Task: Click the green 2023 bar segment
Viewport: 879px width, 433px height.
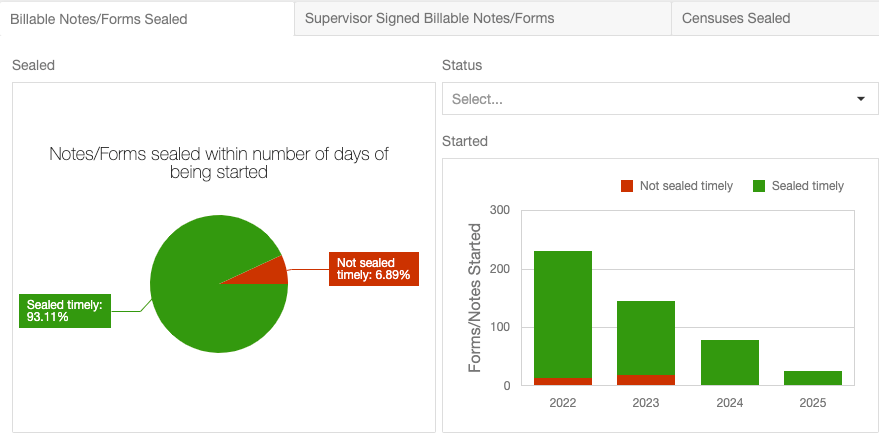Action: 646,338
